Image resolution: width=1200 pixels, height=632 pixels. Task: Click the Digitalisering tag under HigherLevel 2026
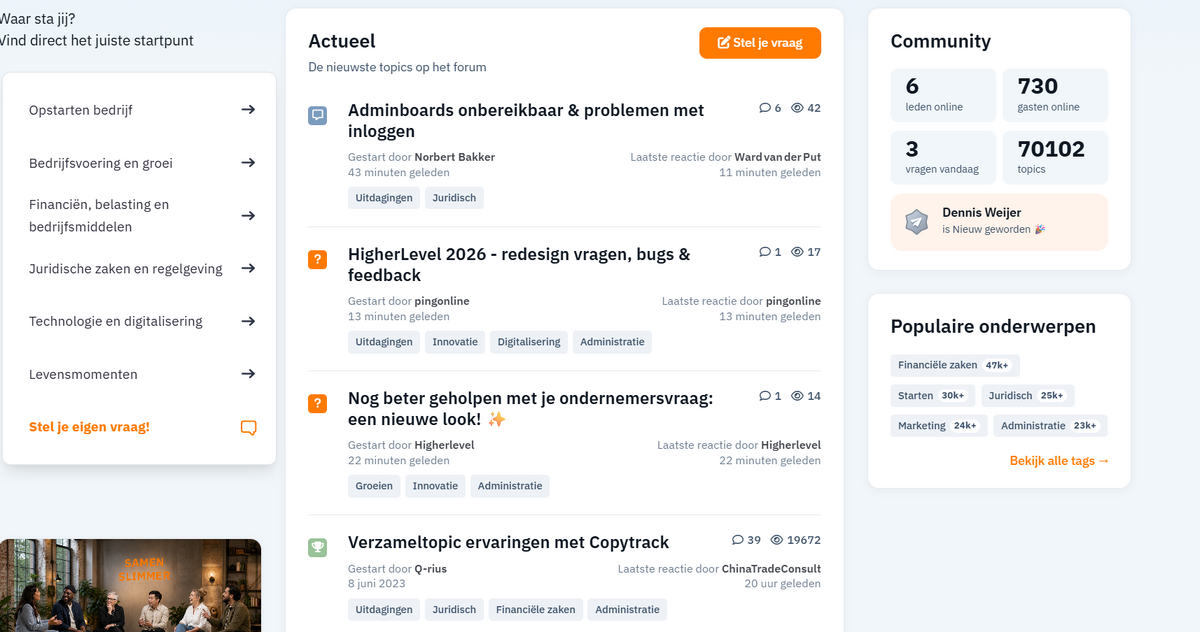click(529, 342)
